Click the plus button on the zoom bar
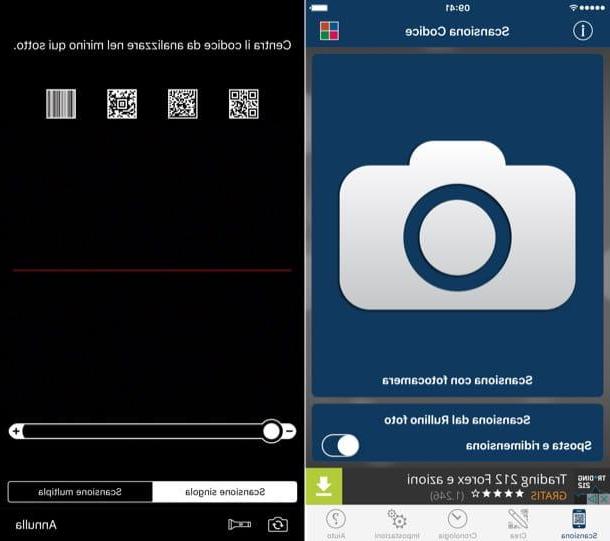610x541 pixels. [x=16, y=431]
